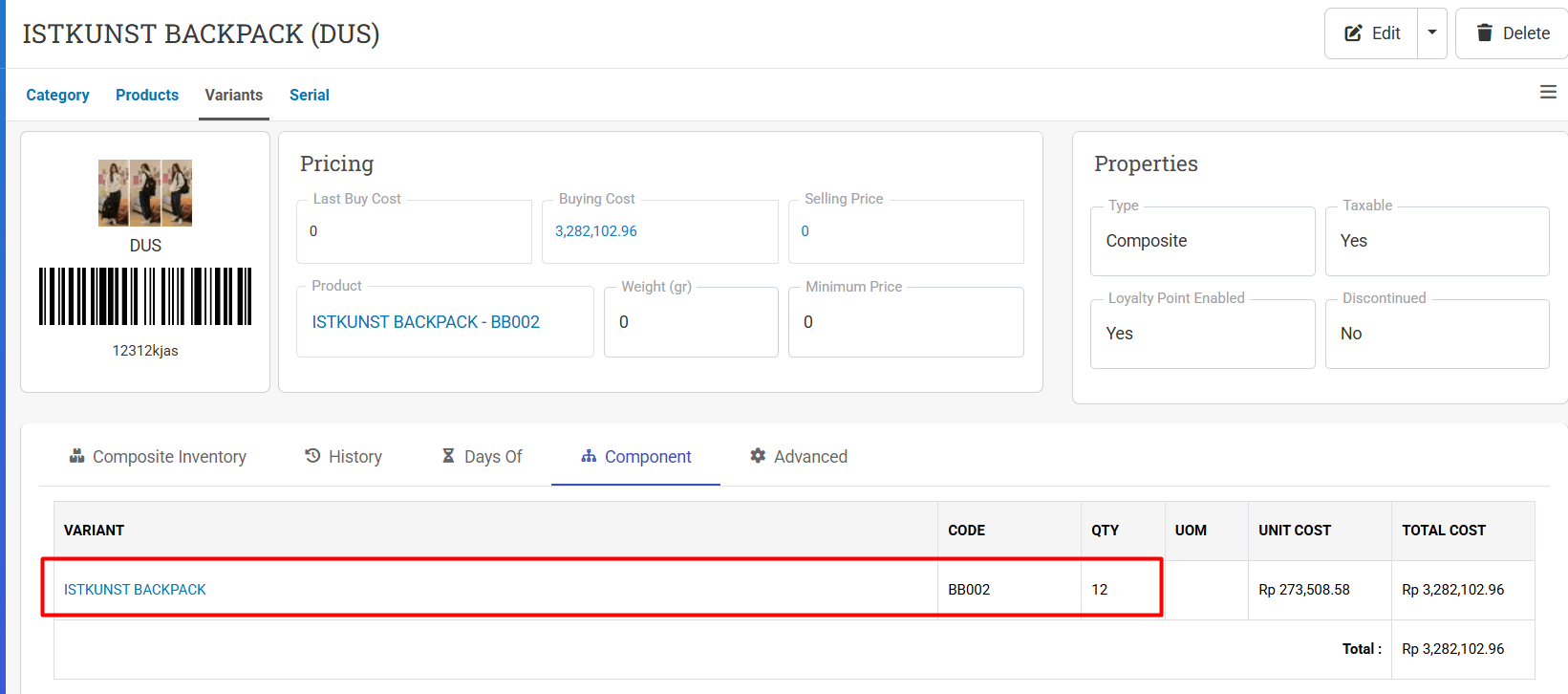This screenshot has width=1568, height=694.
Task: Click the ISTKUNST BACKPACK variant link
Action: pos(135,590)
